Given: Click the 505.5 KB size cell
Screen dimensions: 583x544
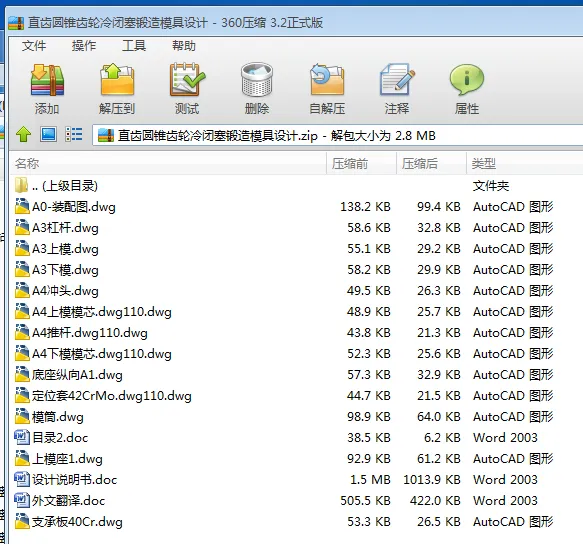Looking at the screenshot, I should [365, 501].
